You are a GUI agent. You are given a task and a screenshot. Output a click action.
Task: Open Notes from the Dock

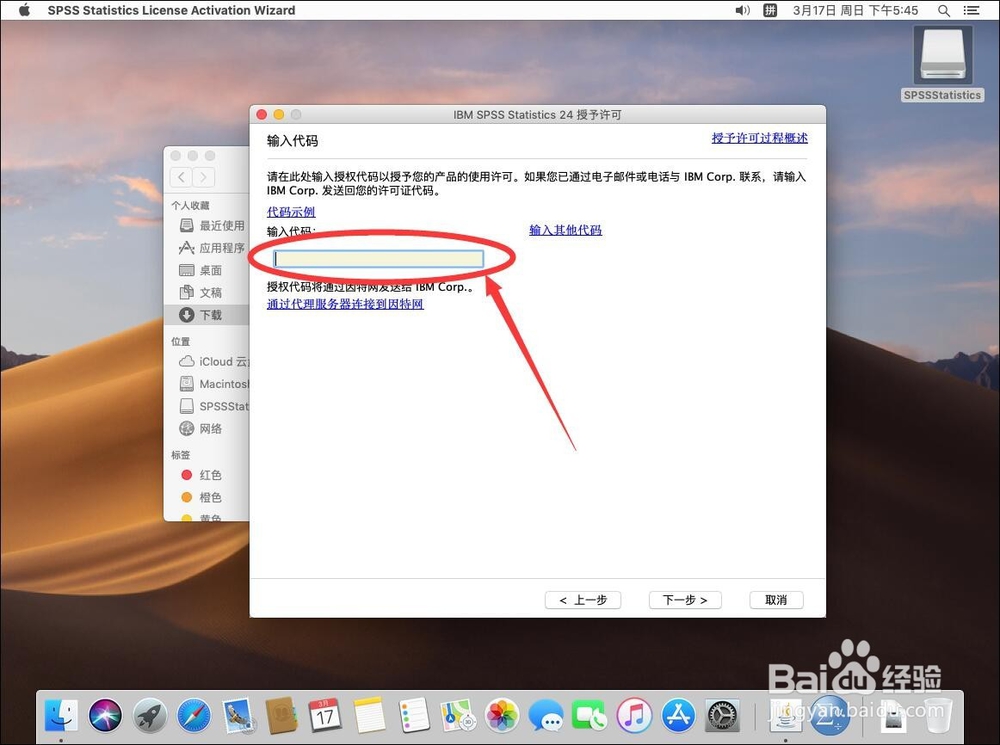(x=369, y=716)
